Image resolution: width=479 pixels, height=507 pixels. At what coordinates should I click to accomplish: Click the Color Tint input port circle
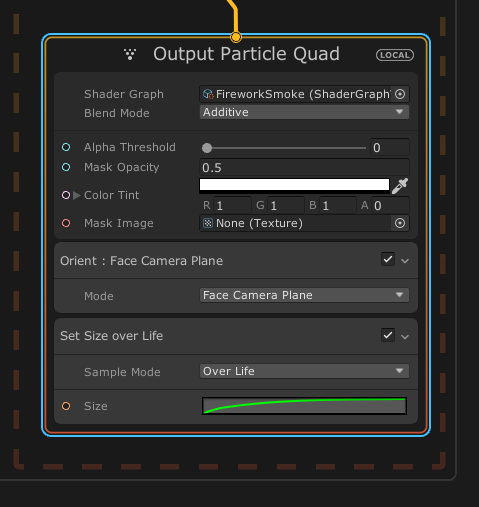66,195
